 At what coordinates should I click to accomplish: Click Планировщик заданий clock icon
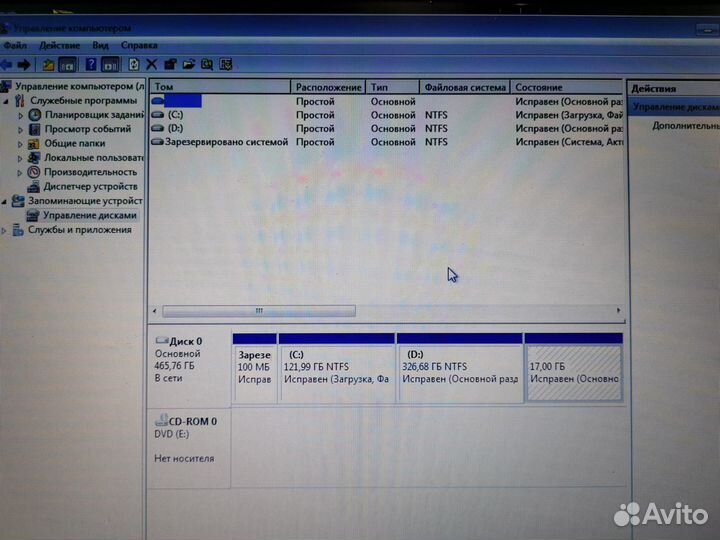[x=34, y=115]
